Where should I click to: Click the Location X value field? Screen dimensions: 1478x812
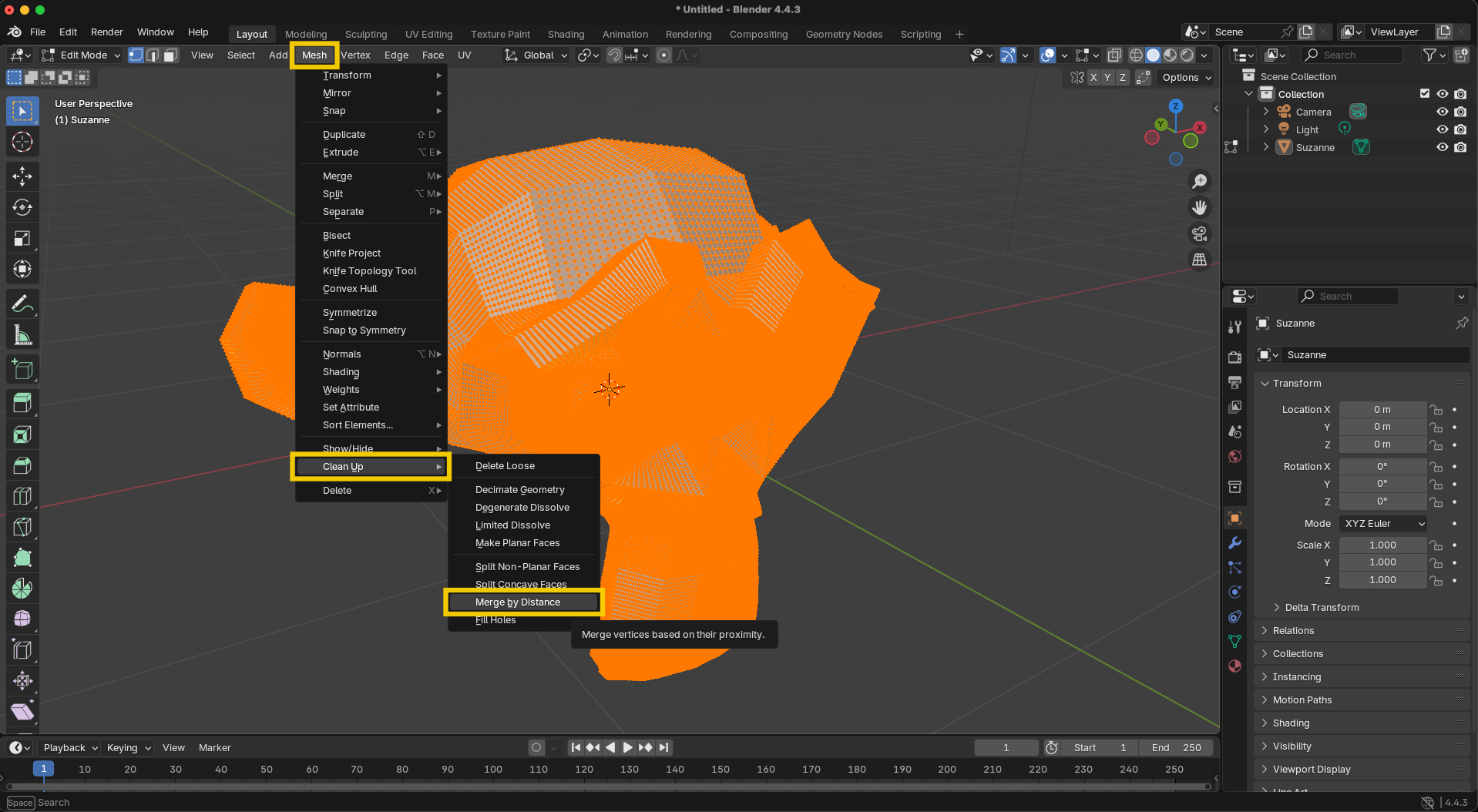pos(1382,409)
